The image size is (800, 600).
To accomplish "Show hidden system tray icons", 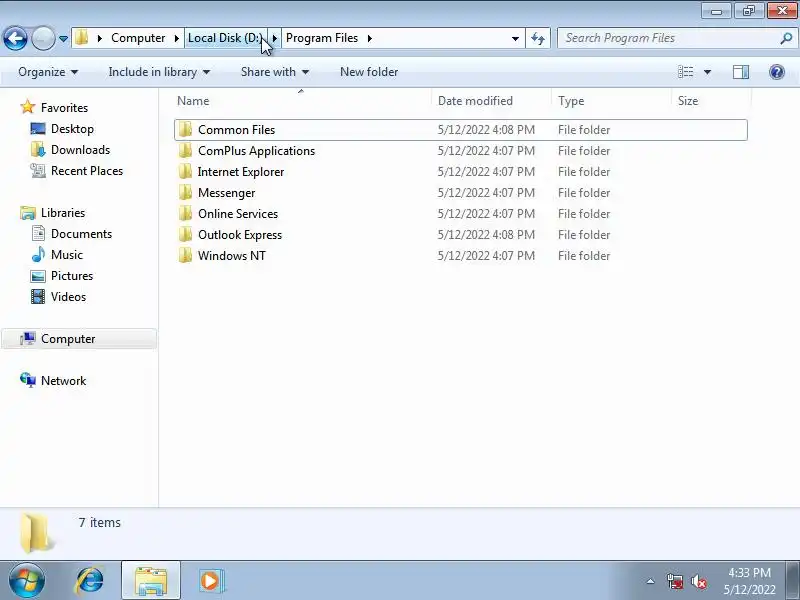I will tap(651, 581).
